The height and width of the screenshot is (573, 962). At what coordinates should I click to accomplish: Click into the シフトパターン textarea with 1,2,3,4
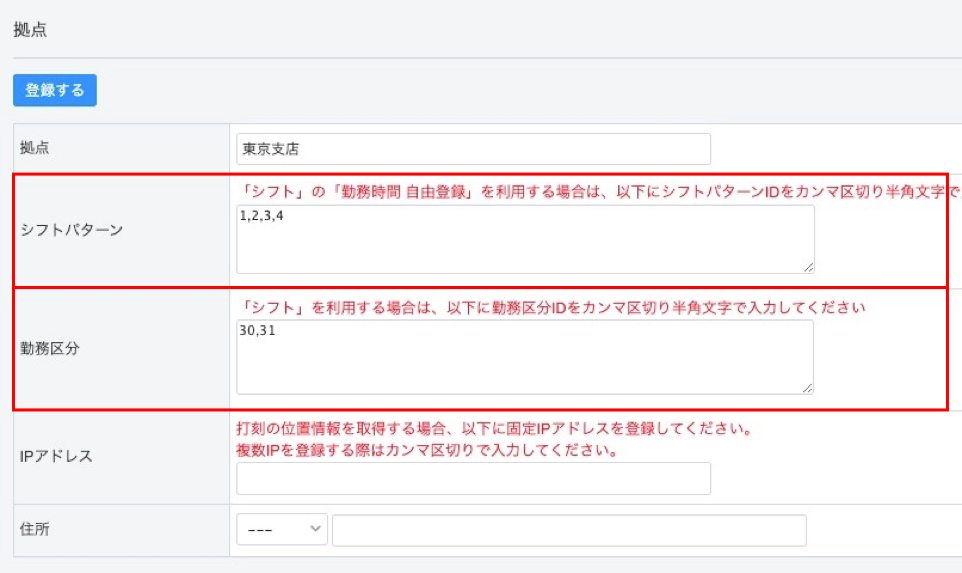(x=525, y=240)
